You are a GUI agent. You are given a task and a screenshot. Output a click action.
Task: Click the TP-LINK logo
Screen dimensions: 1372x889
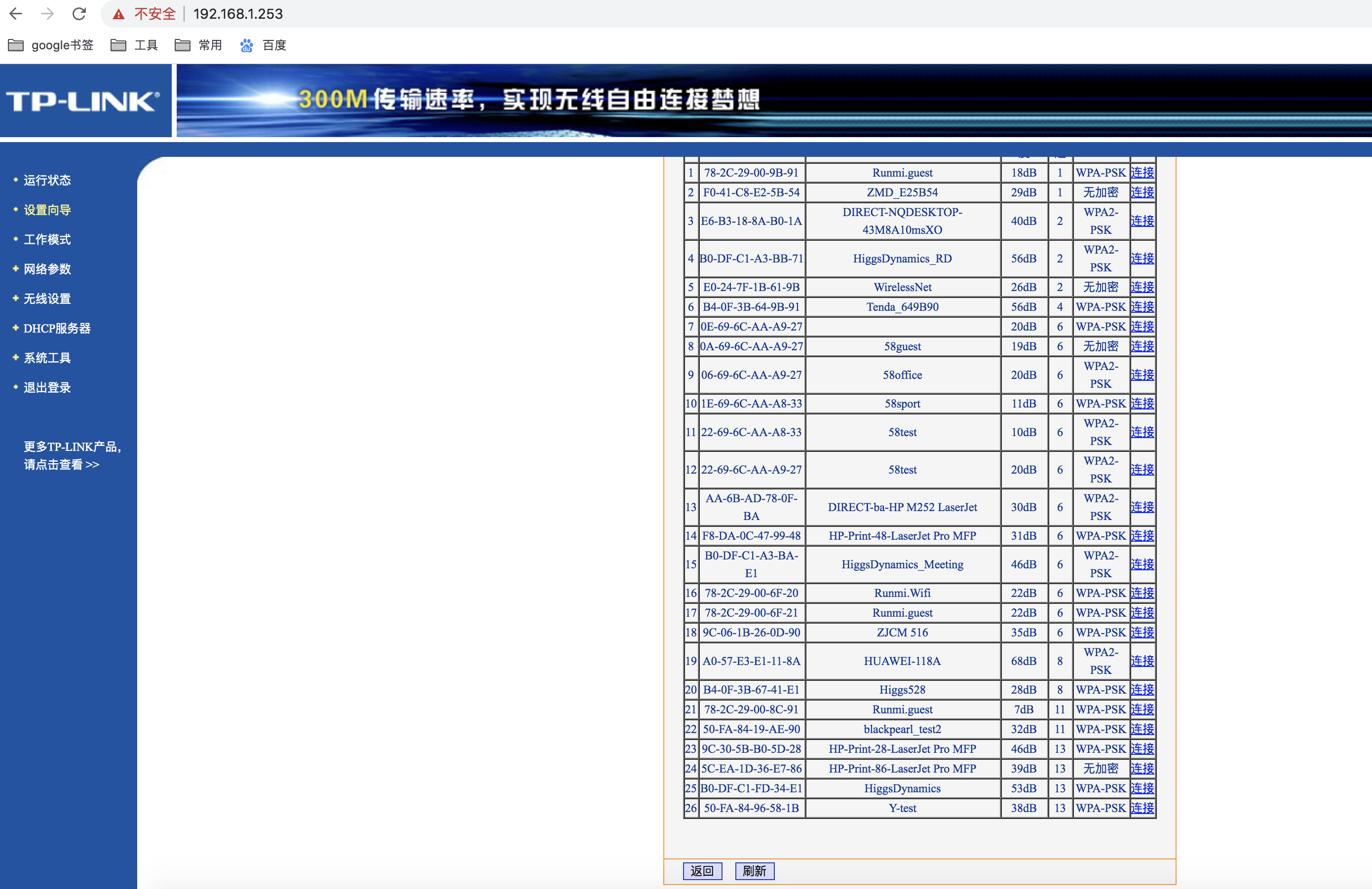click(83, 102)
